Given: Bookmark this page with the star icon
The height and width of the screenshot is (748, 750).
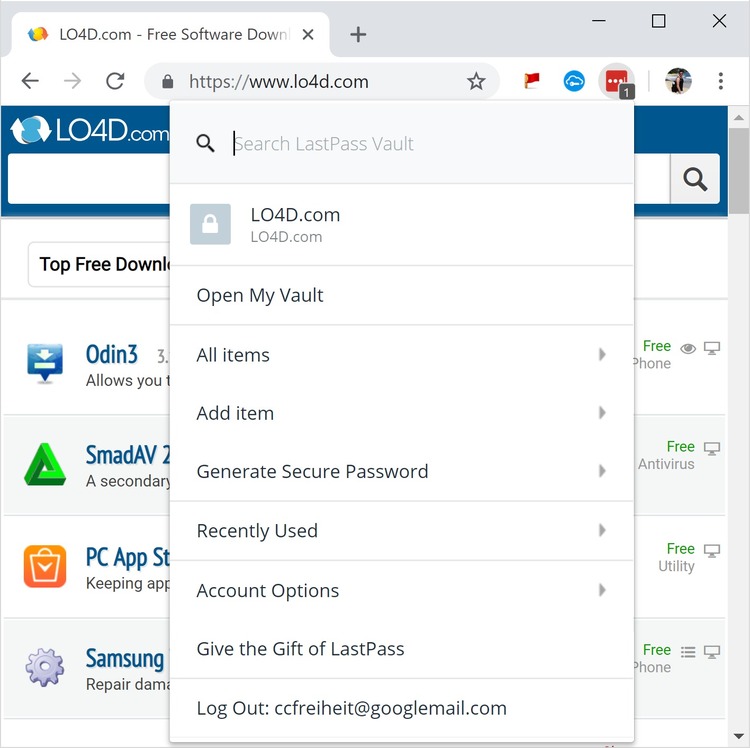Looking at the screenshot, I should click(x=476, y=82).
